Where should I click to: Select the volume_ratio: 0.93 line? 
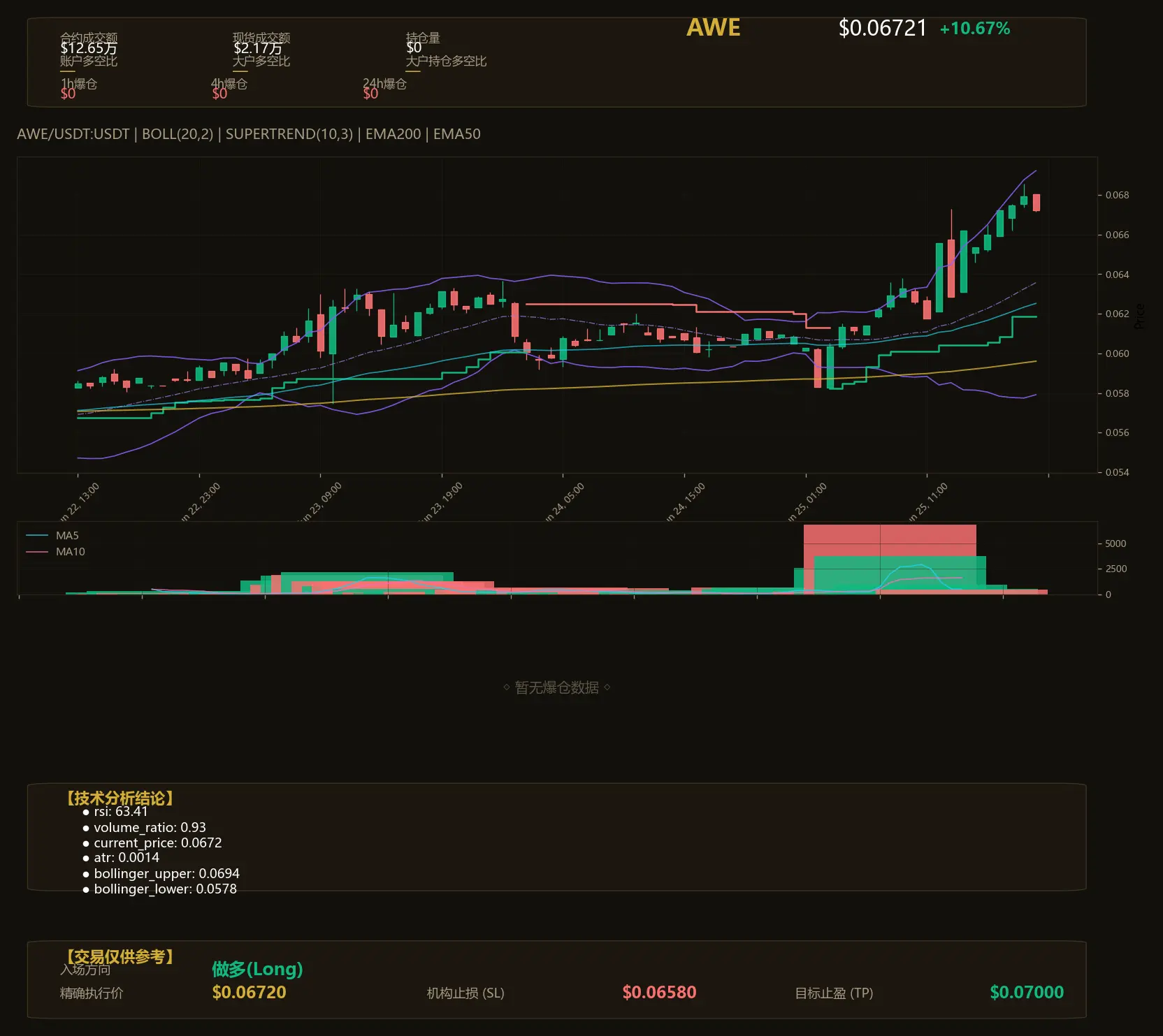(x=150, y=827)
